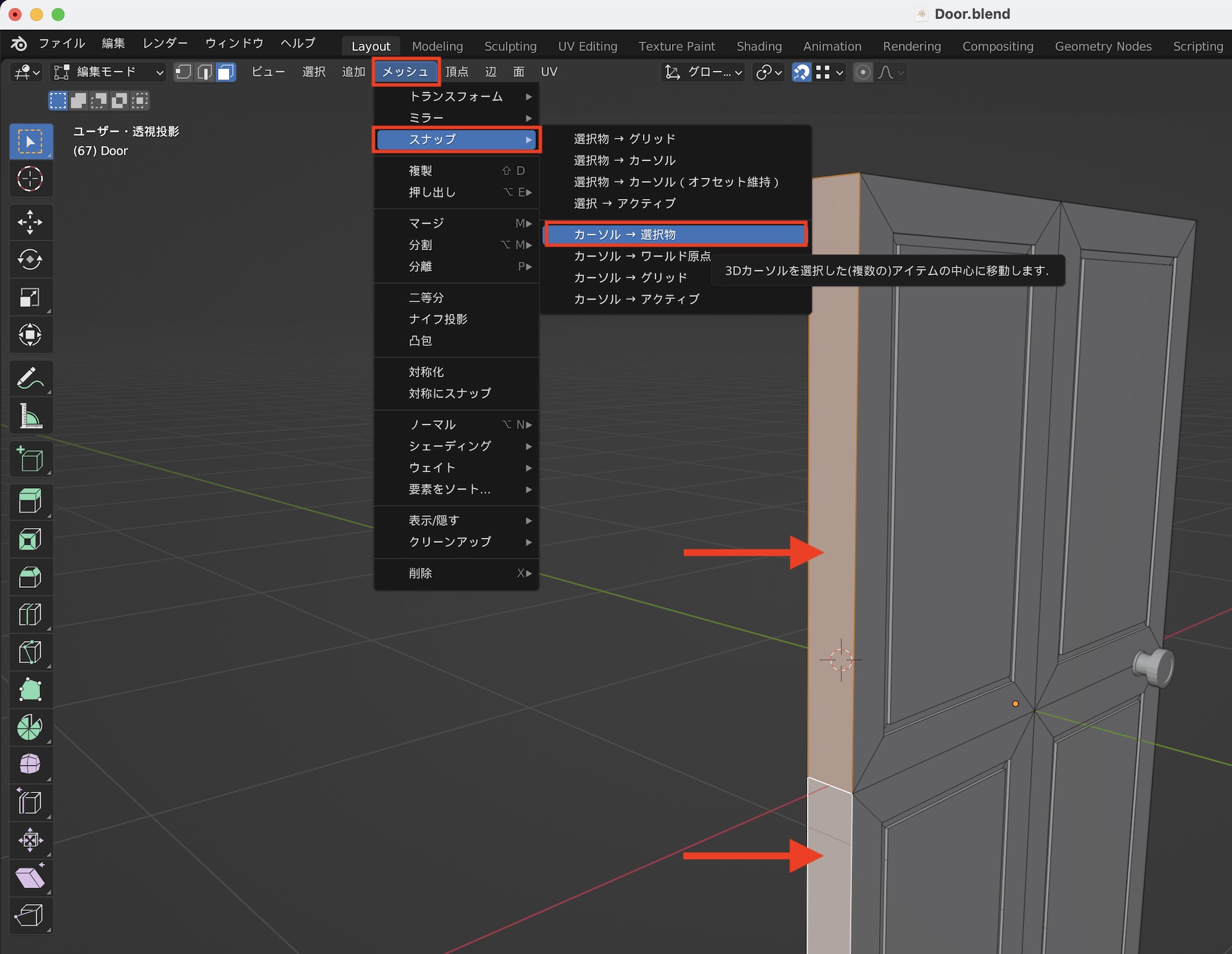Toggle the snap magnet button

[801, 73]
